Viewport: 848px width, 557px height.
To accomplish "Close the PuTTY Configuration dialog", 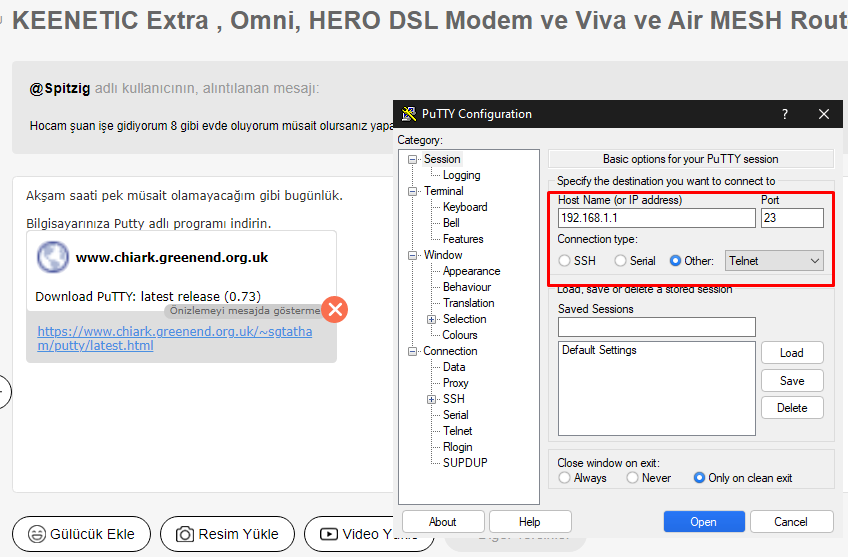I will pos(824,114).
